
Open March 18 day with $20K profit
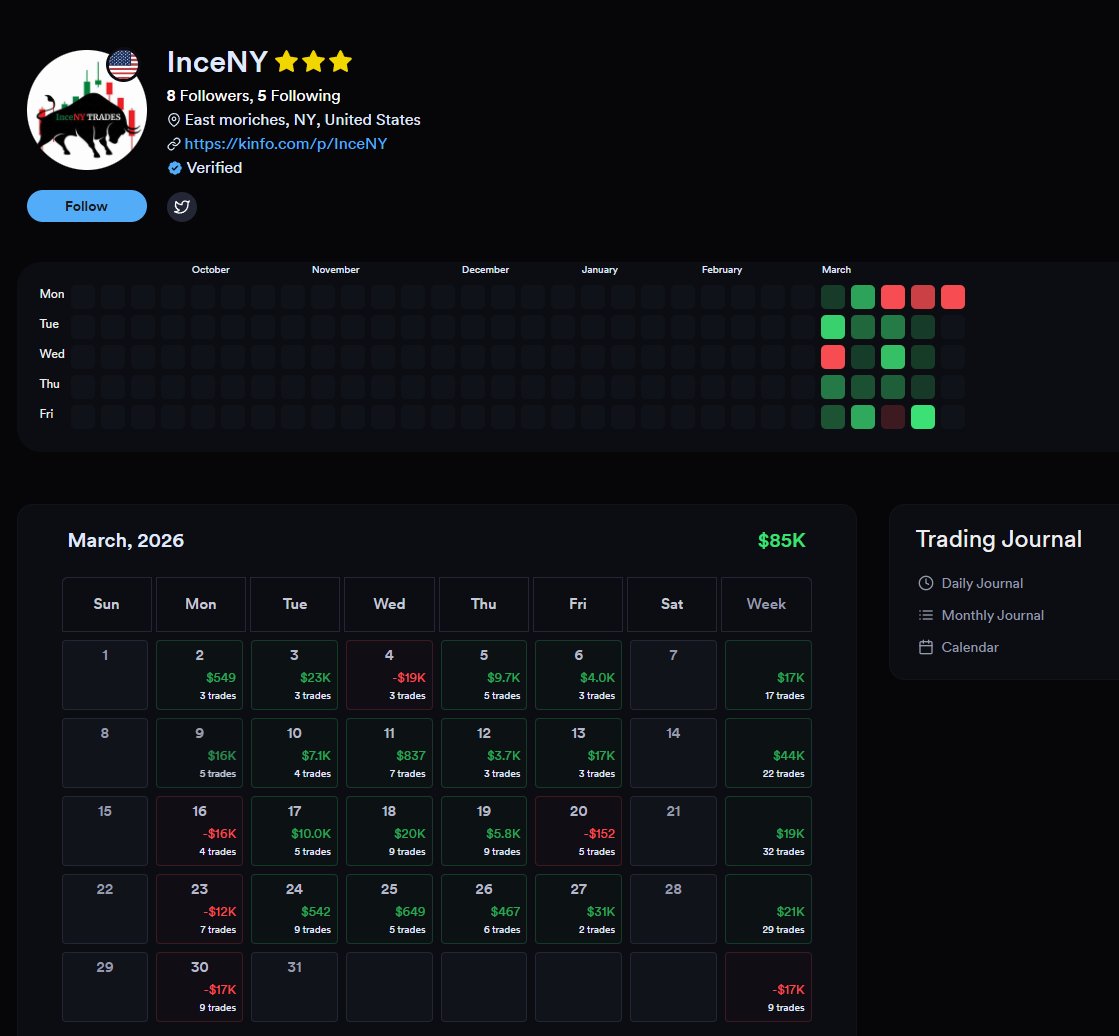coord(389,831)
